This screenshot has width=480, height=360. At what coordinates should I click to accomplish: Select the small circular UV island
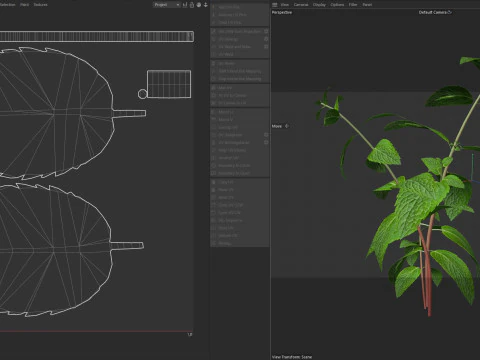click(142, 94)
